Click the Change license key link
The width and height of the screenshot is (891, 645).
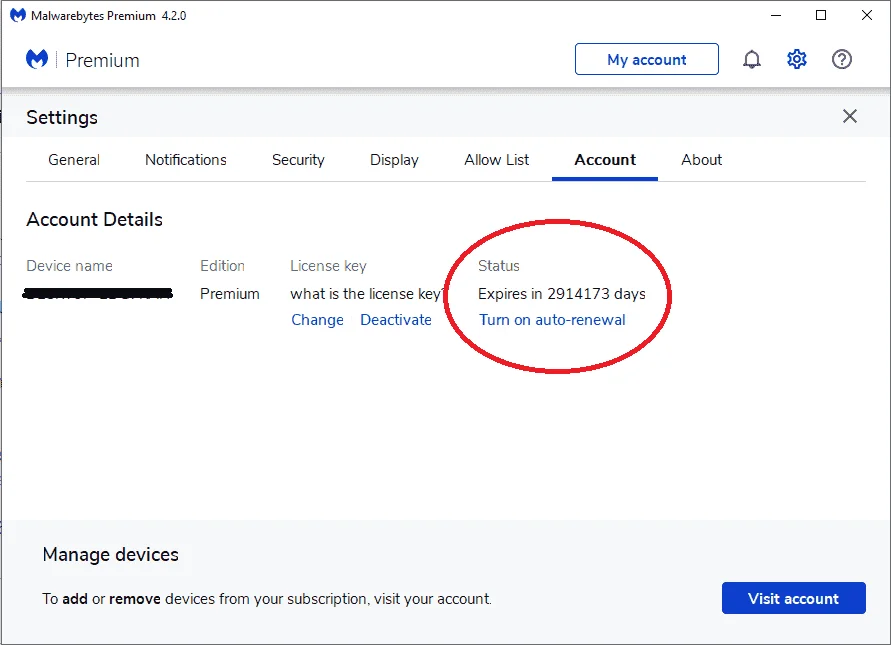pyautogui.click(x=317, y=320)
